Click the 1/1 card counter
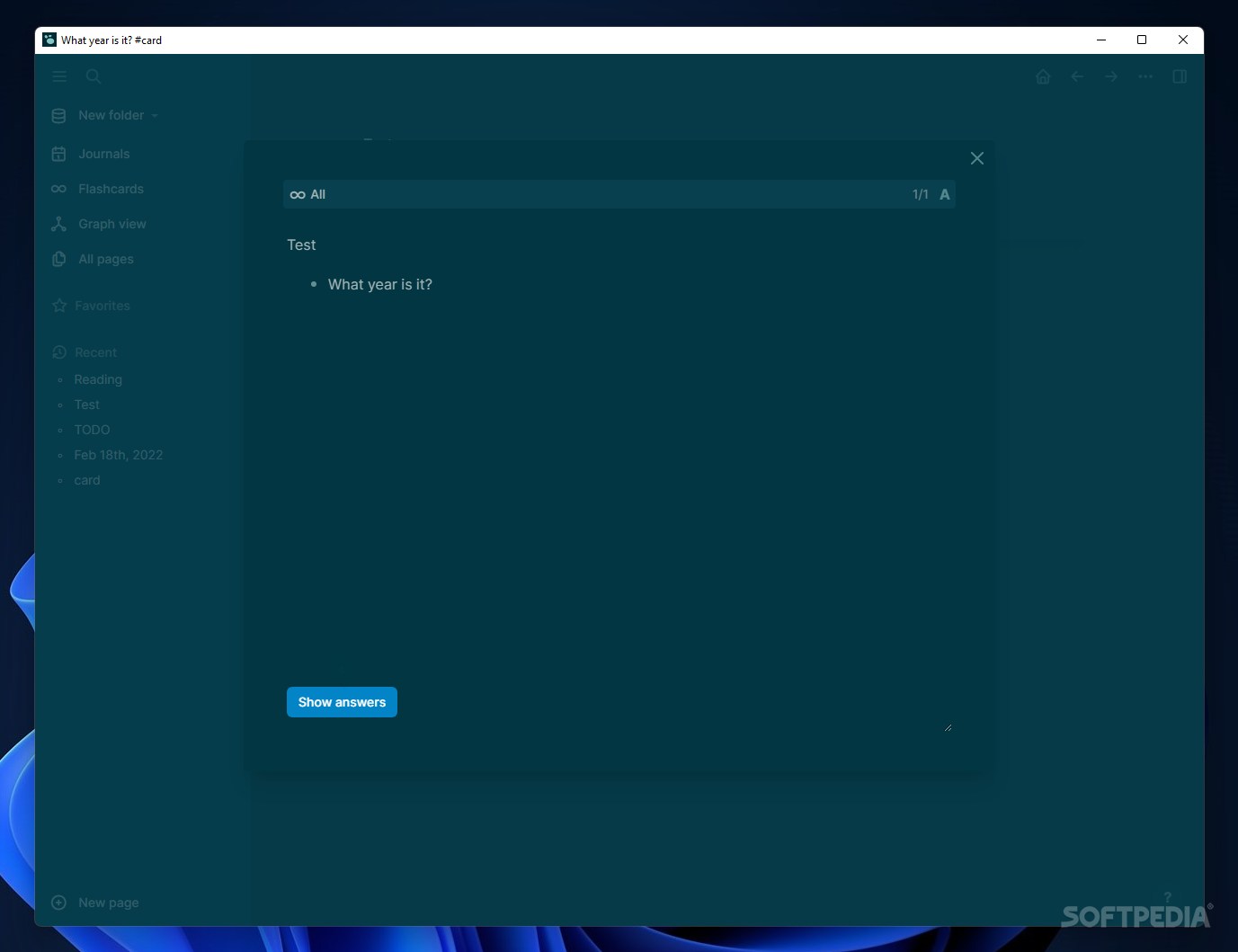 (921, 194)
